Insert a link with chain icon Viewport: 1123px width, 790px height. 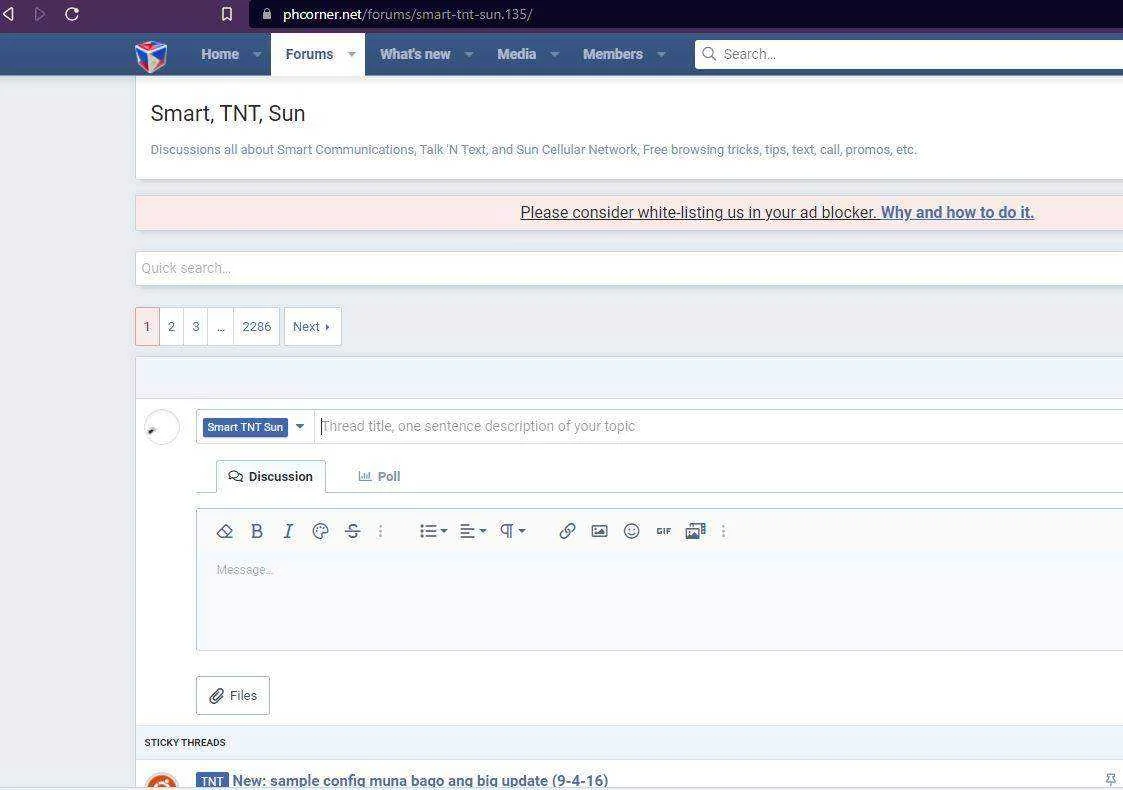[x=567, y=531]
